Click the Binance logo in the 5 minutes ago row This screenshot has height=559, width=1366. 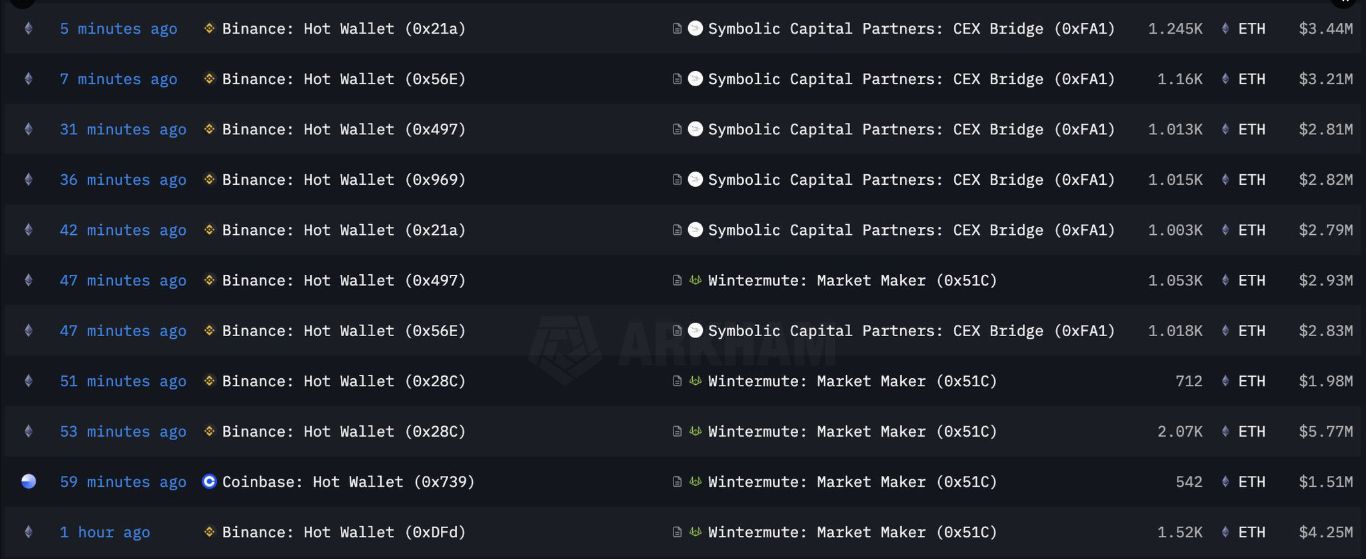point(209,29)
